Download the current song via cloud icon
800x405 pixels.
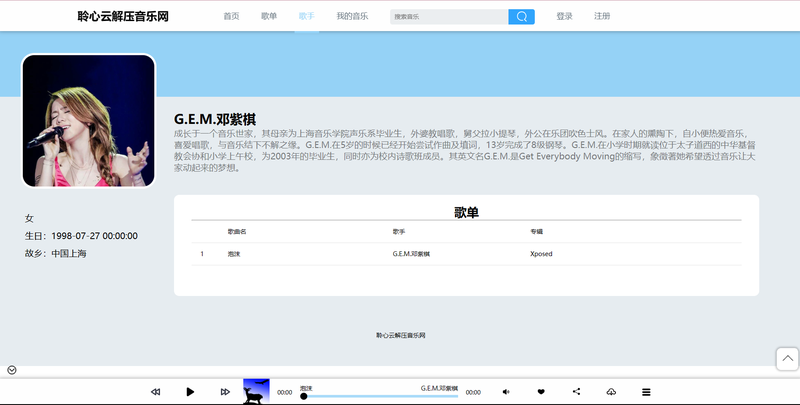611,392
